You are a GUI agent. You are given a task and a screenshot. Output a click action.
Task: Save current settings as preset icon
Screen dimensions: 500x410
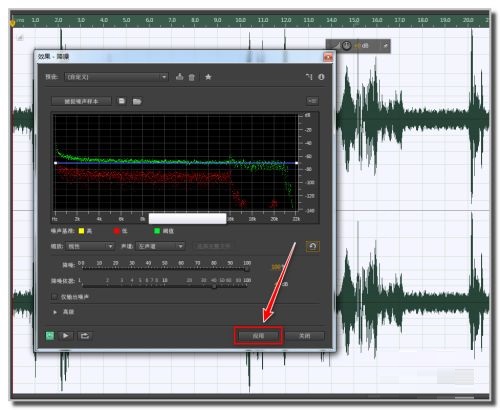click(180, 77)
